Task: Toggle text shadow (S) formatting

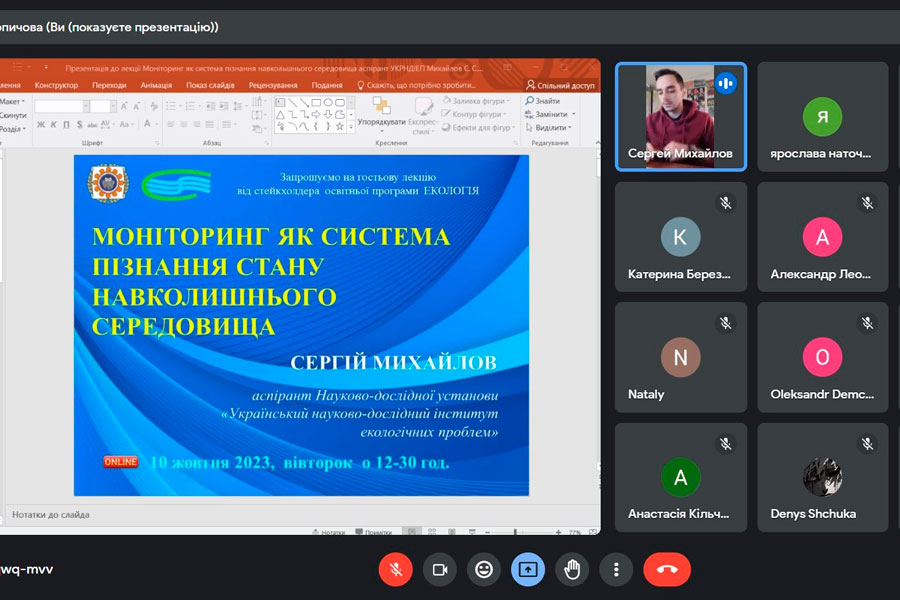Action: click(79, 124)
